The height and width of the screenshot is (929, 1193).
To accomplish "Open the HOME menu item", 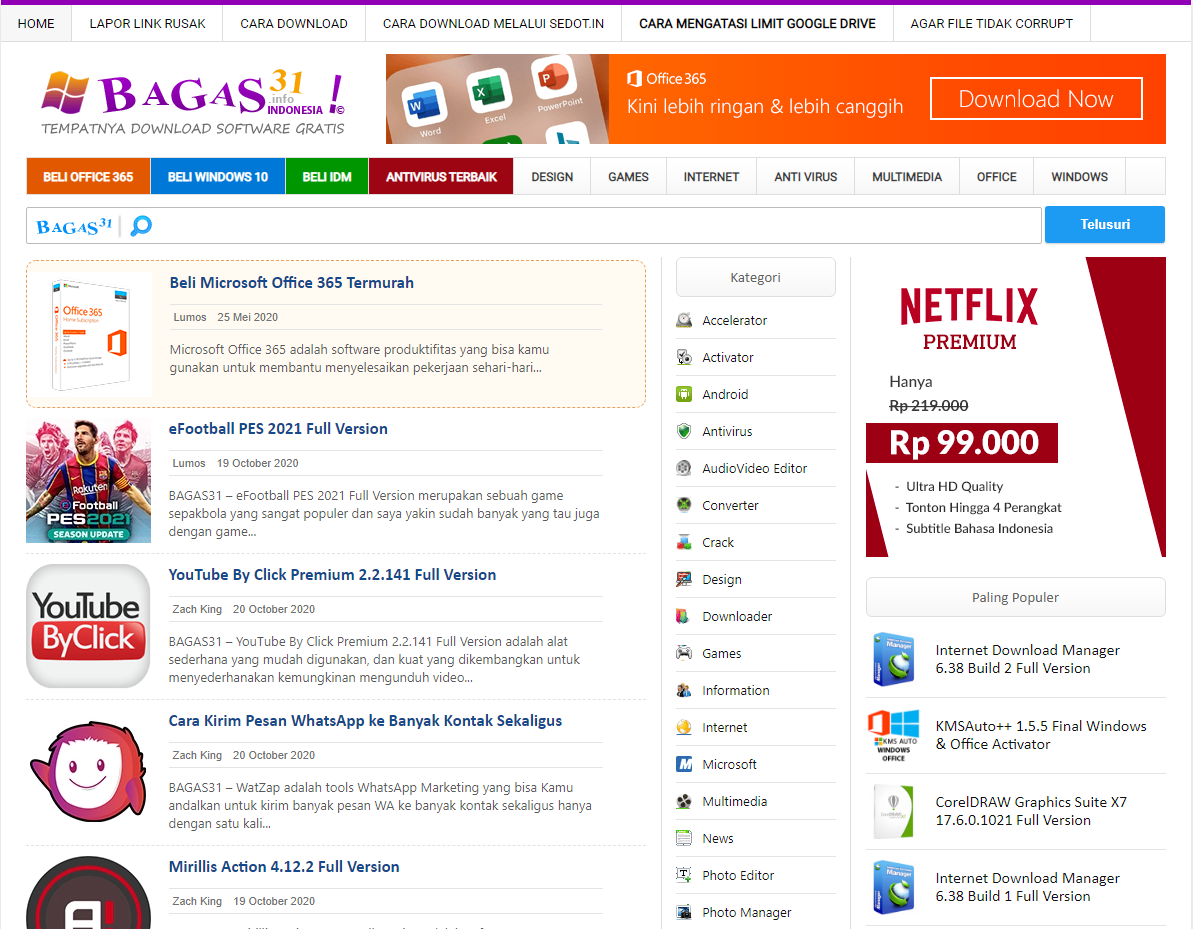I will 36,24.
